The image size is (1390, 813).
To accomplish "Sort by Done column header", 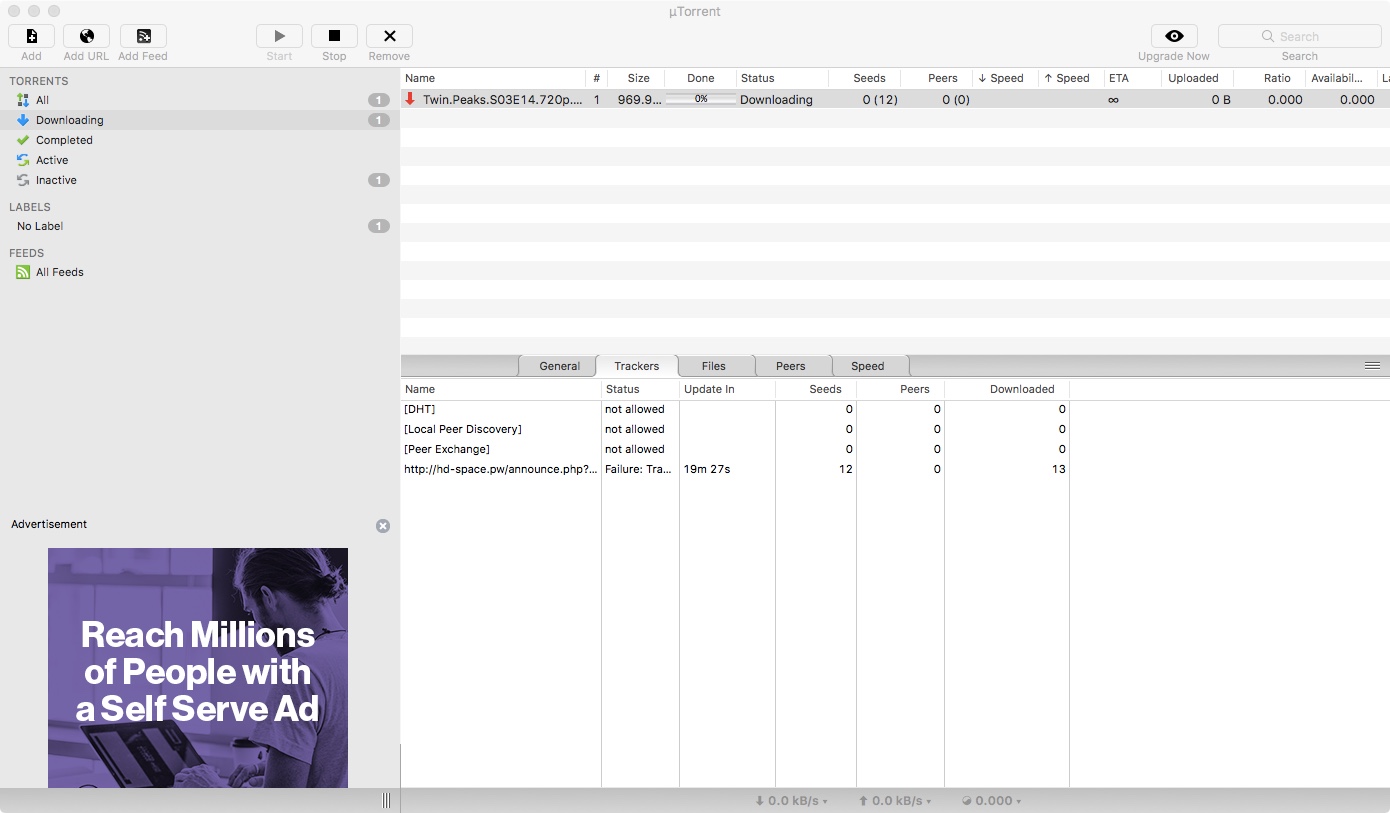I will [700, 78].
